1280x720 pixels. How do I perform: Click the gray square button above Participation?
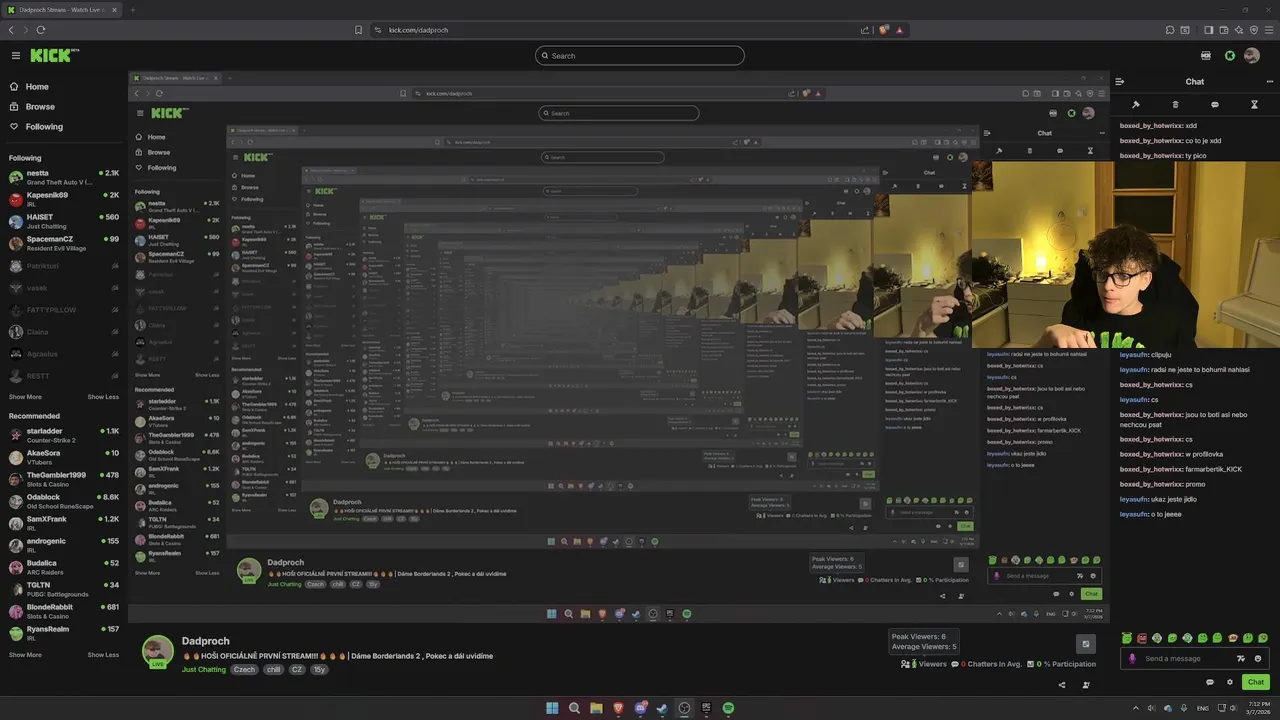(1085, 643)
